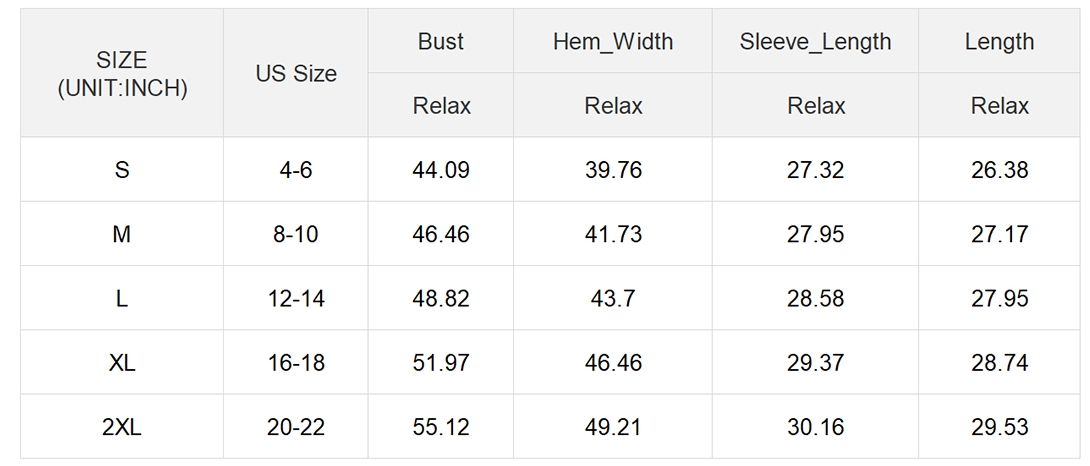Click the SIZE (UNIT:INCH) header cell
The height and width of the screenshot is (466, 1090).
click(x=122, y=74)
